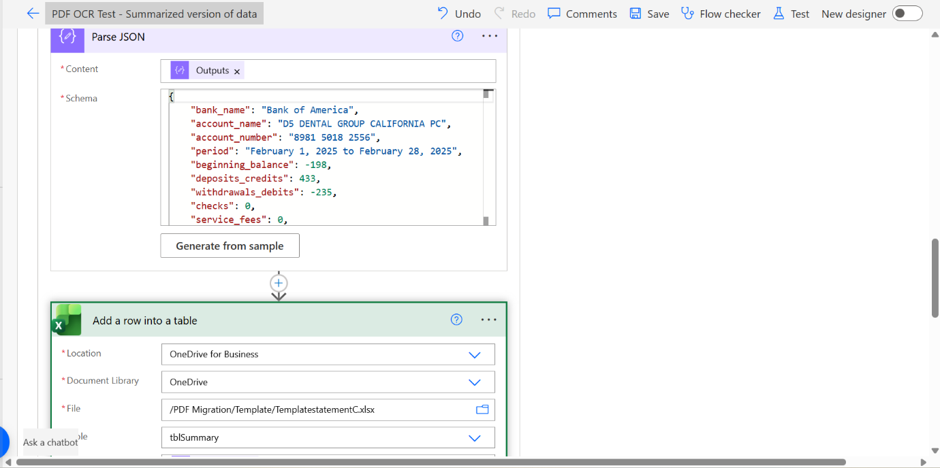Select the Outputs dynamic content token

[206, 71]
